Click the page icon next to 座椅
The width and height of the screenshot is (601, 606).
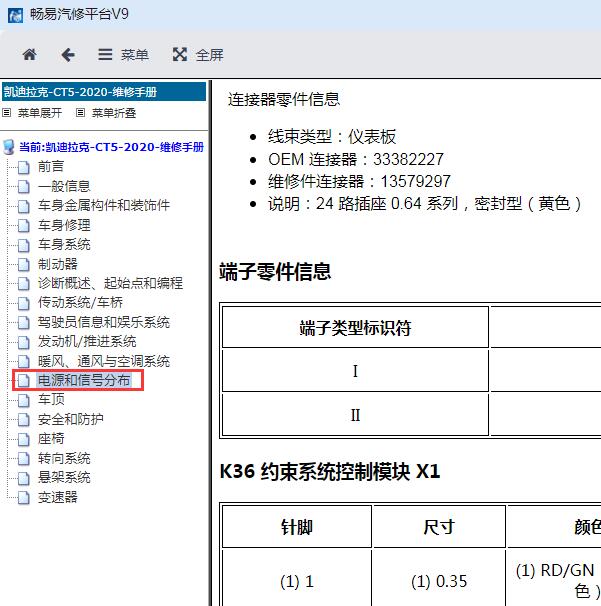pos(24,439)
